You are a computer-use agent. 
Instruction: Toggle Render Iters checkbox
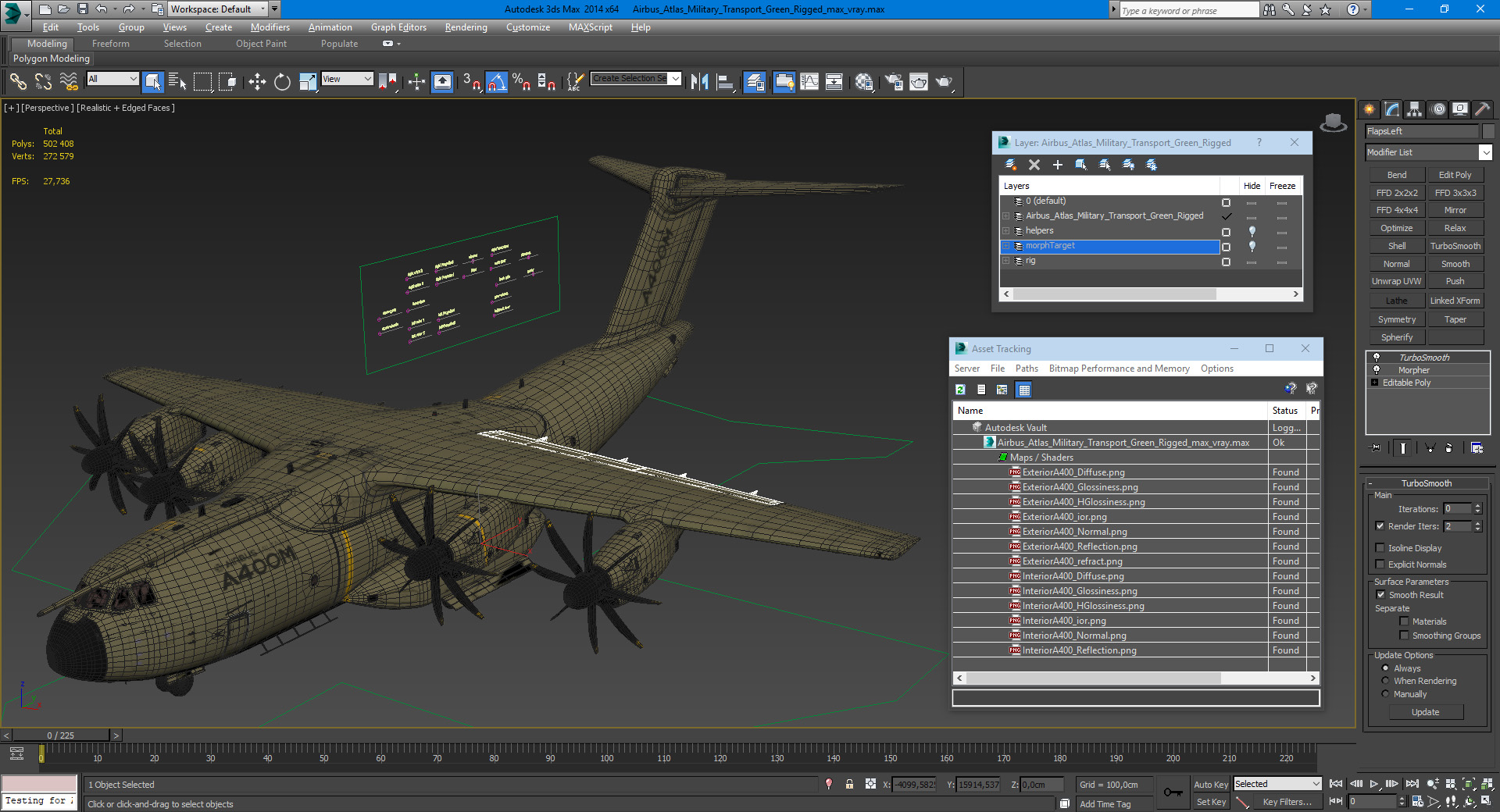click(x=1380, y=526)
